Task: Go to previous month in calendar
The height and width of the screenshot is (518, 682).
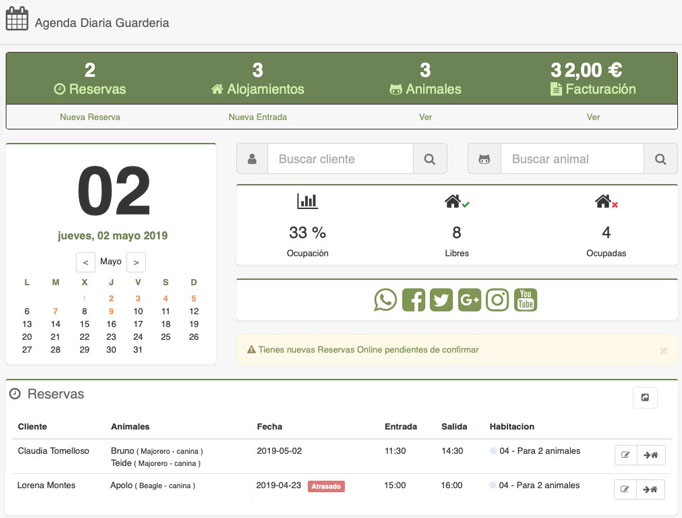Action: pyautogui.click(x=87, y=262)
